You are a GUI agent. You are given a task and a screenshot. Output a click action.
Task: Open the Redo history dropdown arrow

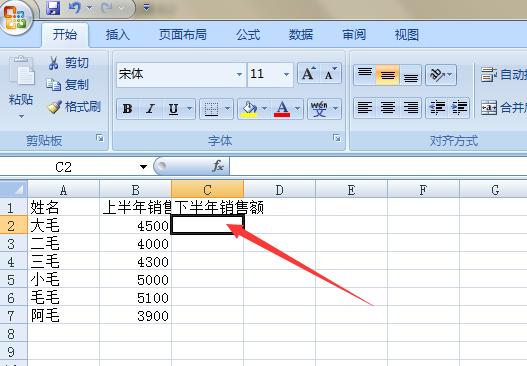(121, 8)
